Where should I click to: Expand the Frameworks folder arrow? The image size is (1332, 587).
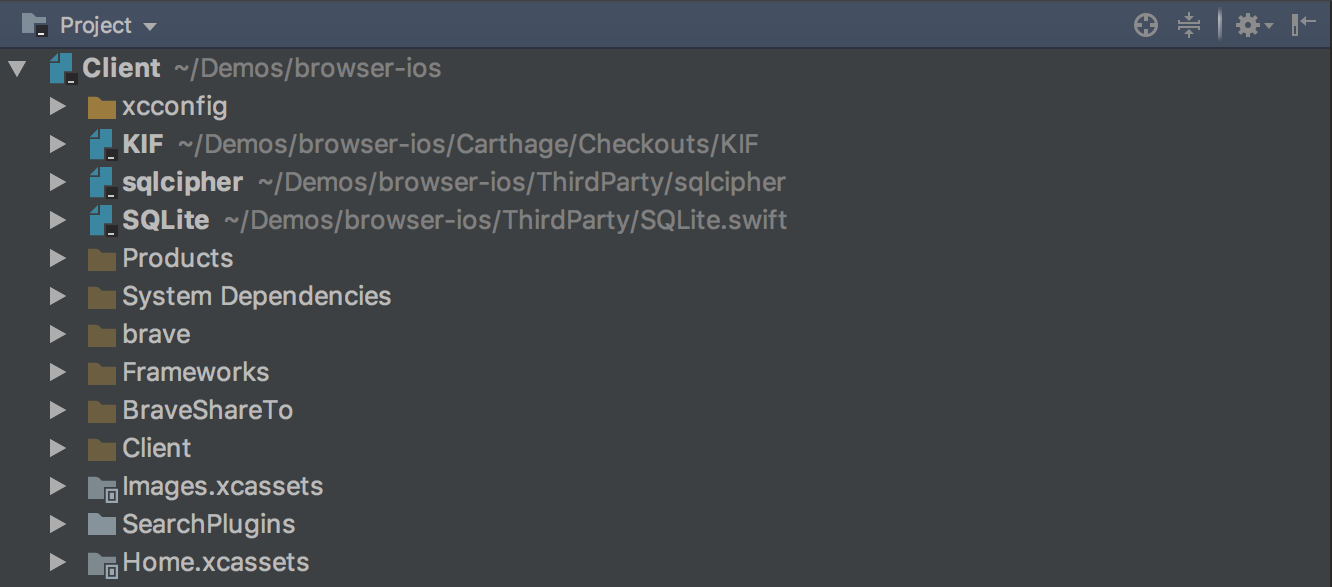click(57, 373)
